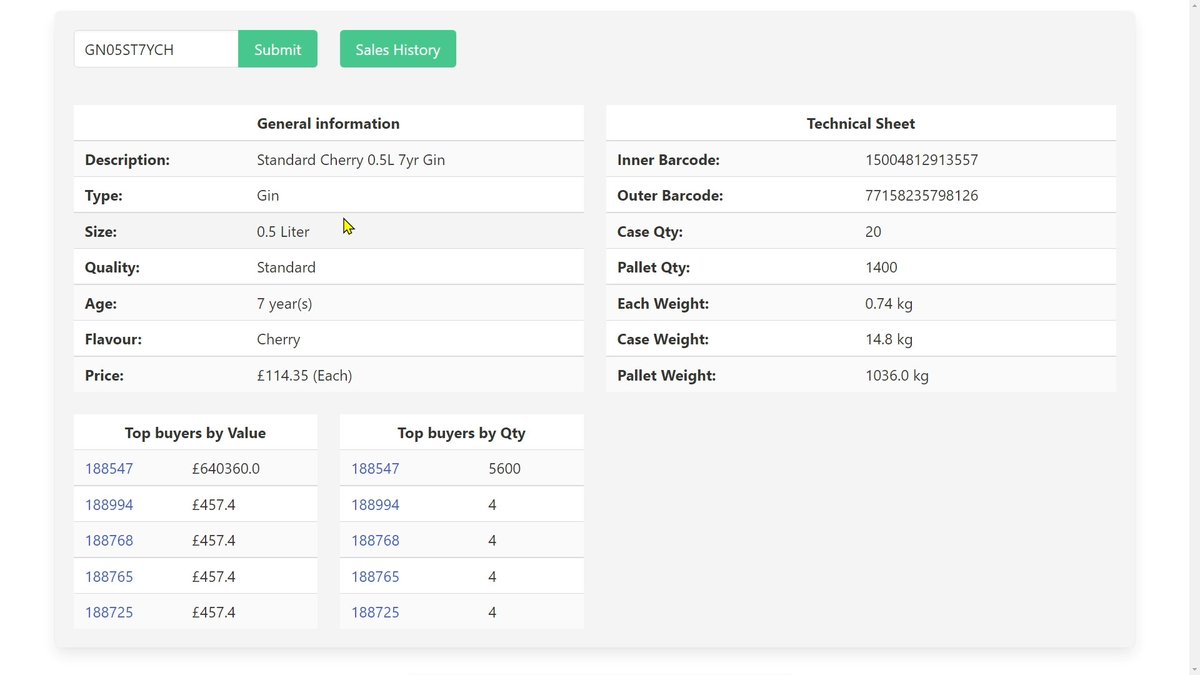Follow link 188725 in Top buyers by Qty
Screen dimensions: 1200x675
pos(375,612)
